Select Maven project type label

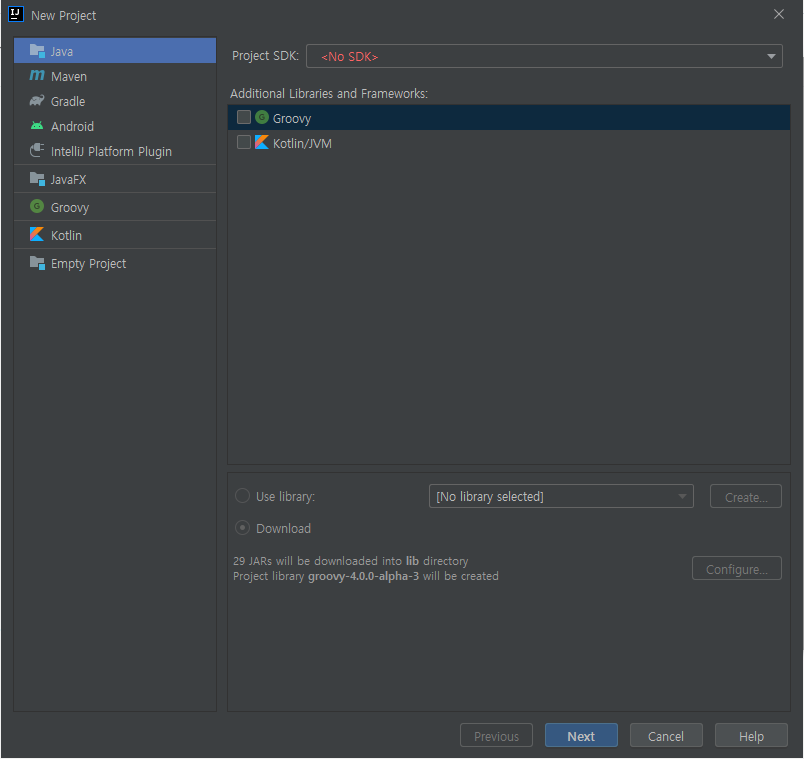pyautogui.click(x=69, y=76)
